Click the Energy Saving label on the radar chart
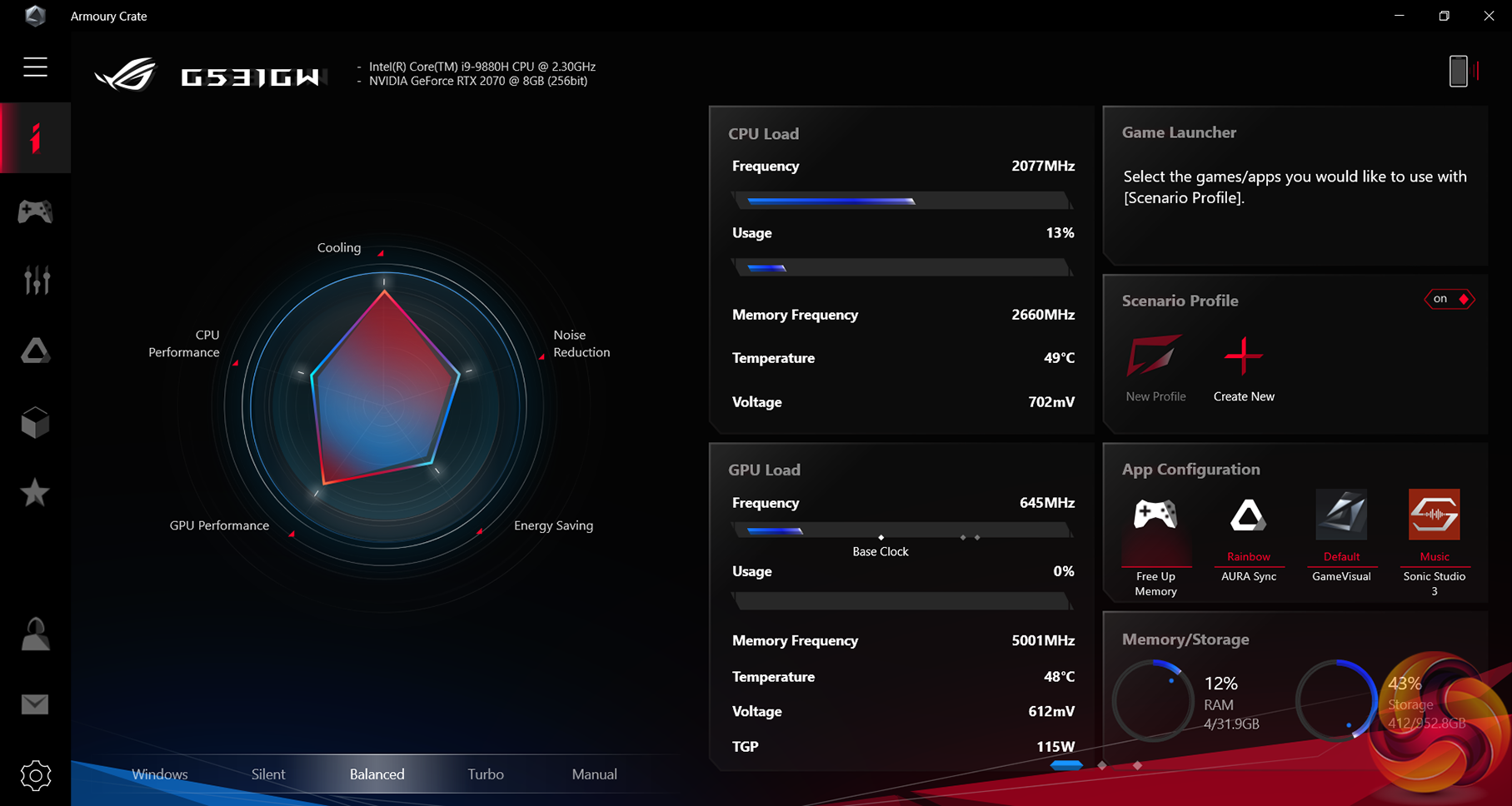 point(554,525)
